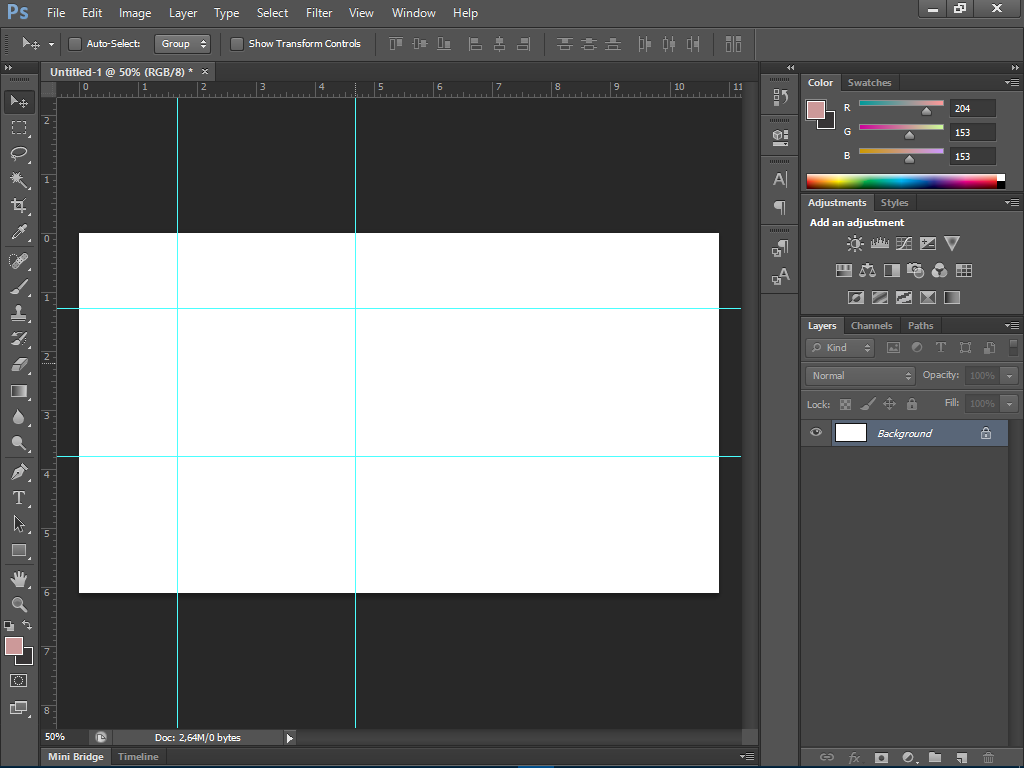
Task: Create a new layer in Layers panel
Action: pyautogui.click(x=961, y=758)
